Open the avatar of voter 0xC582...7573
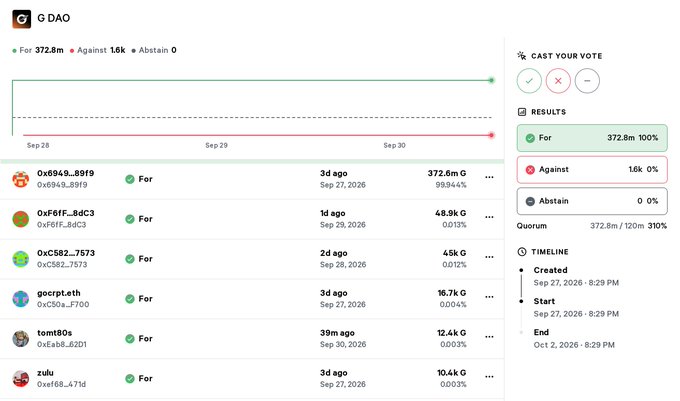Image resolution: width=680 pixels, height=401 pixels. pos(20,259)
